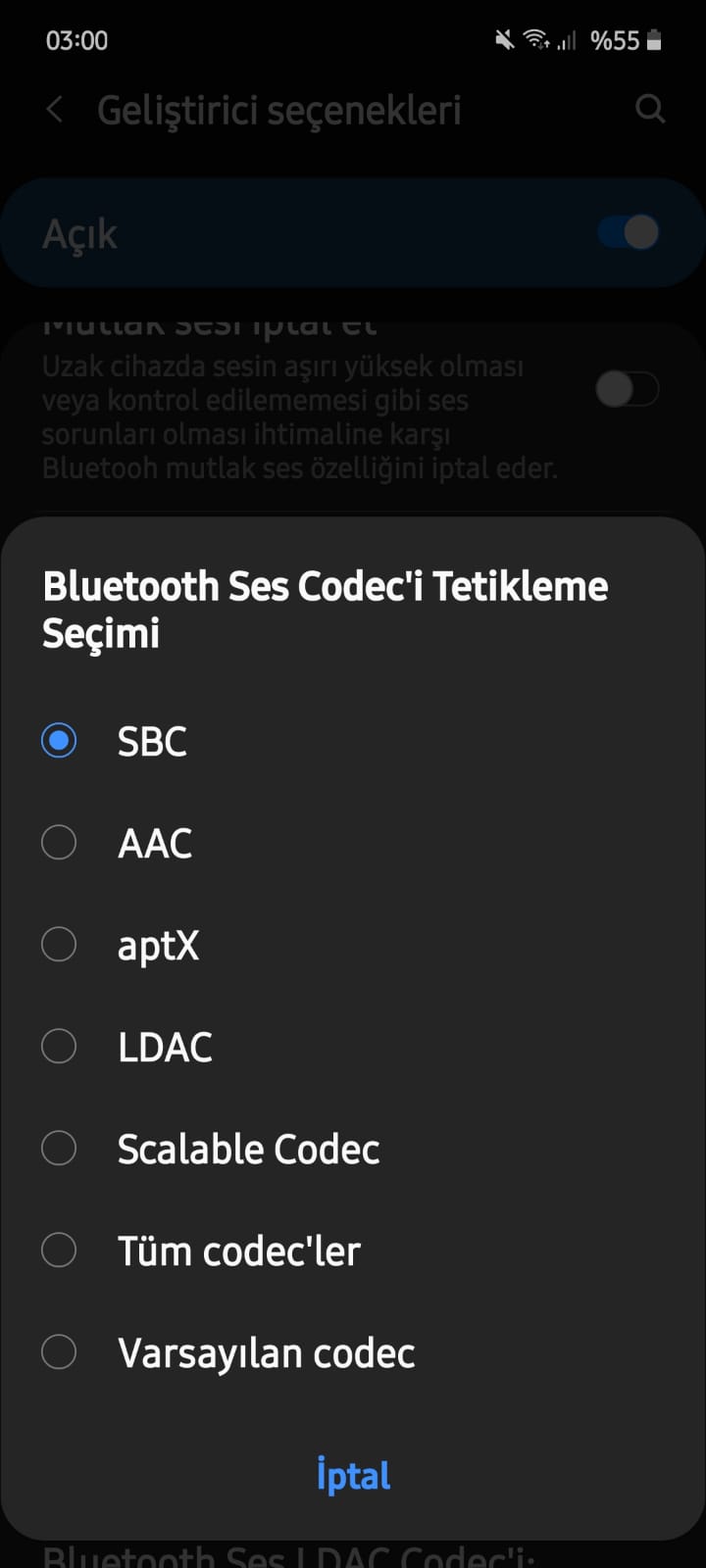
Task: Tap the Bluetooth Ses Codec'i Tetikleme dialog title
Action: (x=326, y=609)
